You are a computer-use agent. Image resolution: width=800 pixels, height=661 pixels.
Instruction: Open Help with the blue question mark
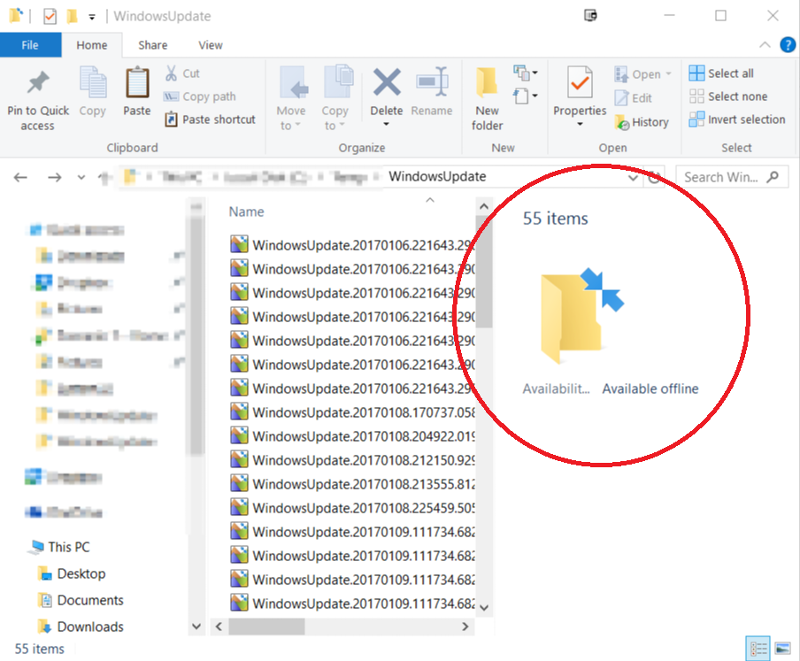point(787,45)
